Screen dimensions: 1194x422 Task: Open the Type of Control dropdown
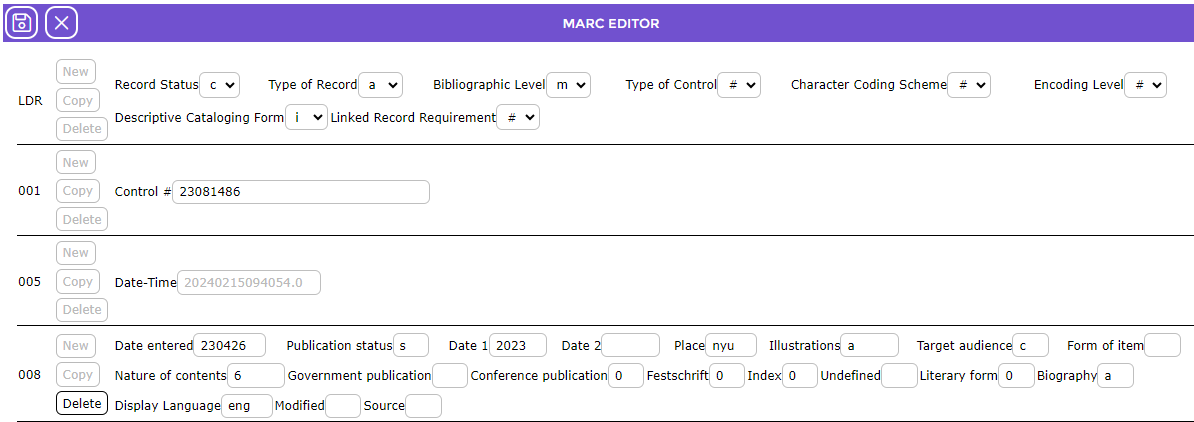(x=739, y=85)
